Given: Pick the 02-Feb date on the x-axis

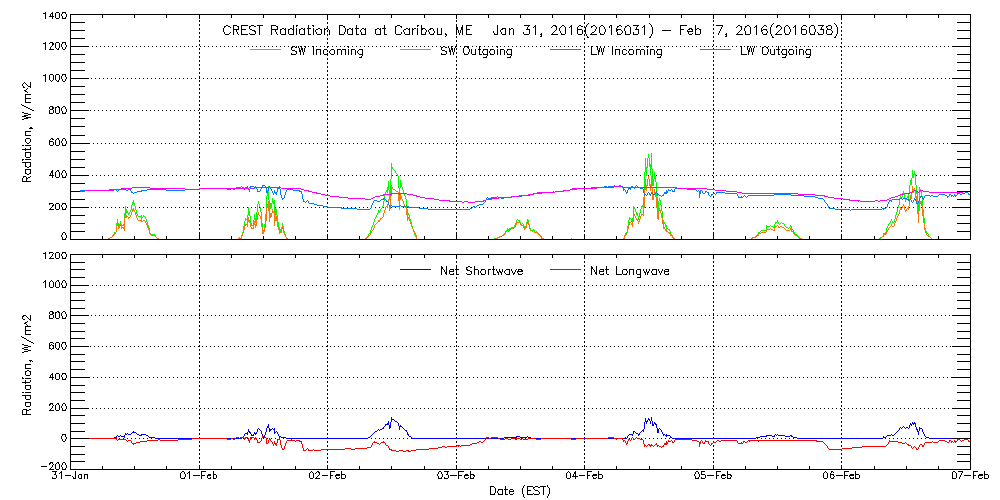Looking at the screenshot, I should (x=328, y=477).
